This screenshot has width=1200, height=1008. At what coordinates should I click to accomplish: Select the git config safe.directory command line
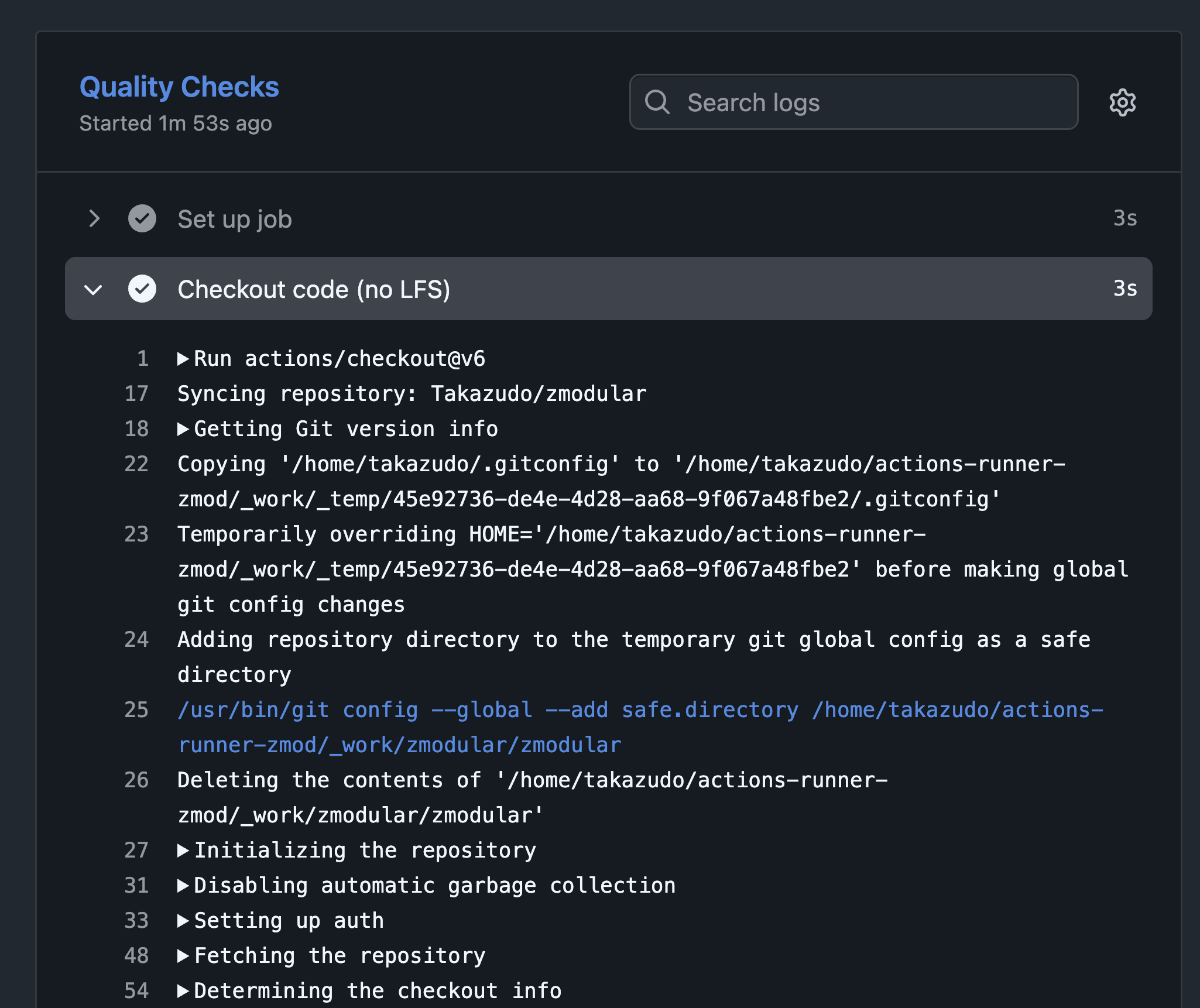[x=640, y=710]
